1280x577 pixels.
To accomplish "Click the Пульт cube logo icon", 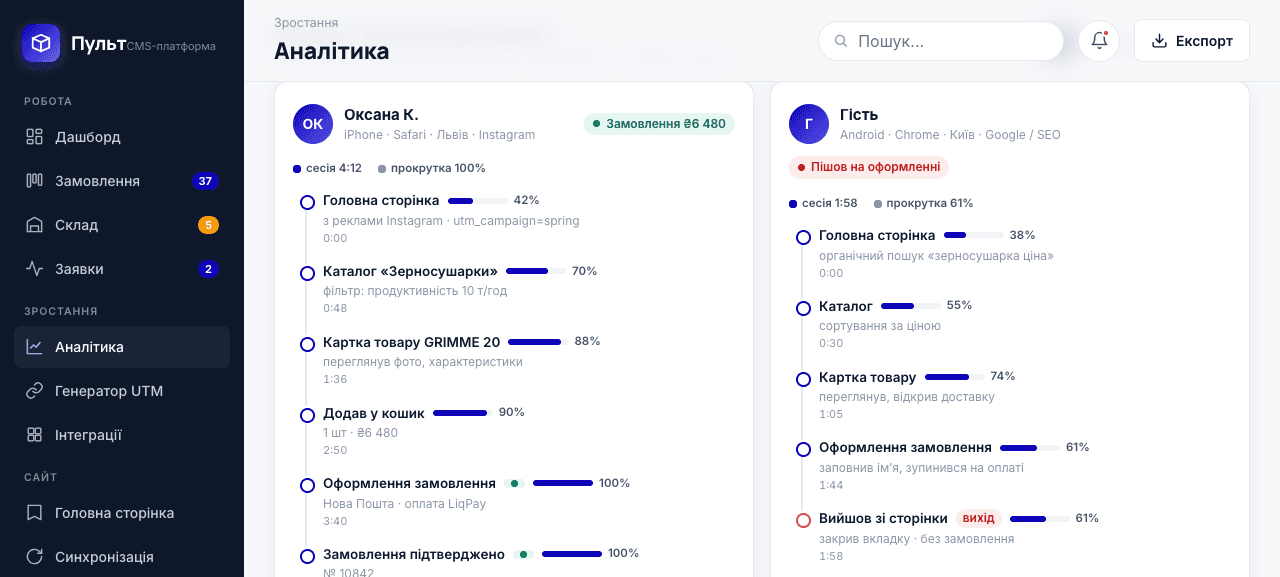I will coord(41,44).
